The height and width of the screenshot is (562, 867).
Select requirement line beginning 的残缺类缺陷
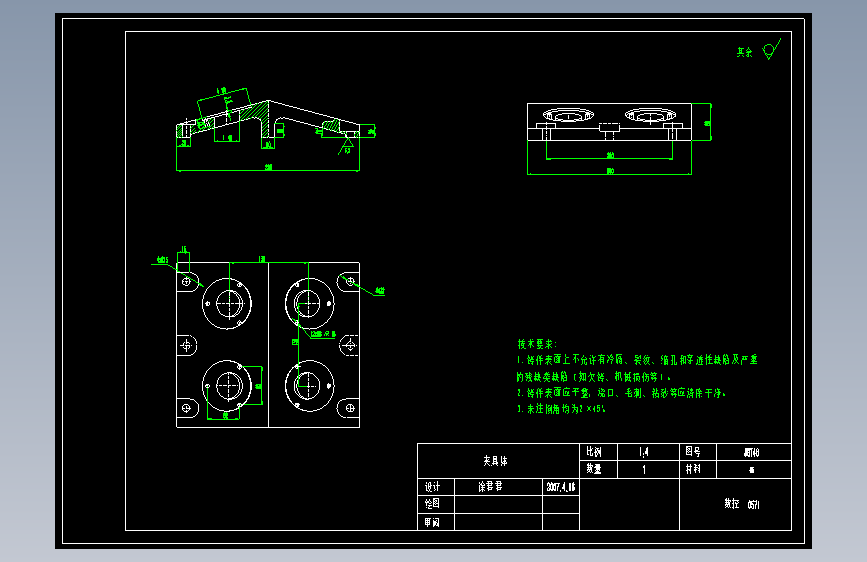(x=593, y=377)
